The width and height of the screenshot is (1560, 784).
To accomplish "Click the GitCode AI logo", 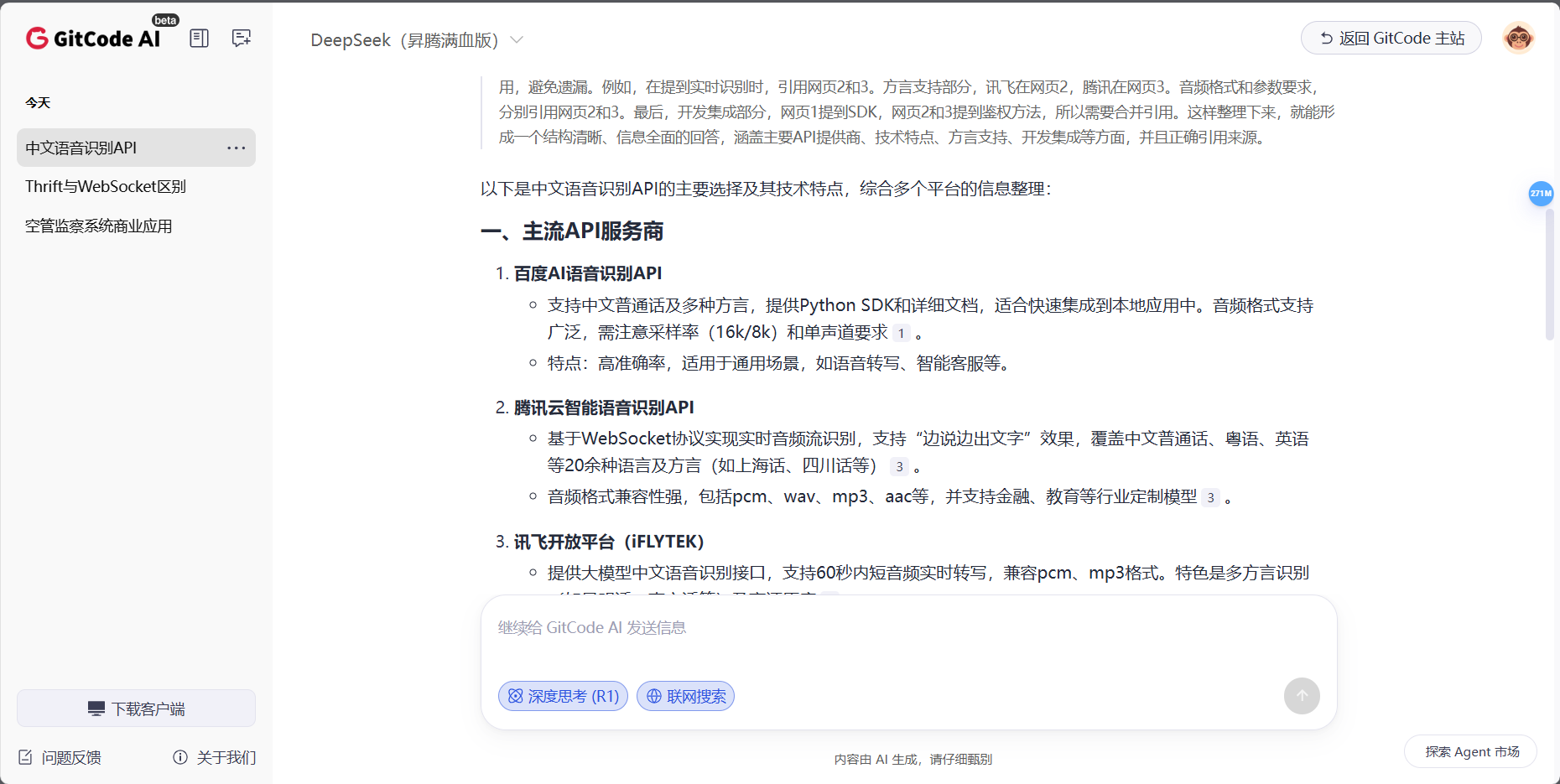I will pos(93,38).
